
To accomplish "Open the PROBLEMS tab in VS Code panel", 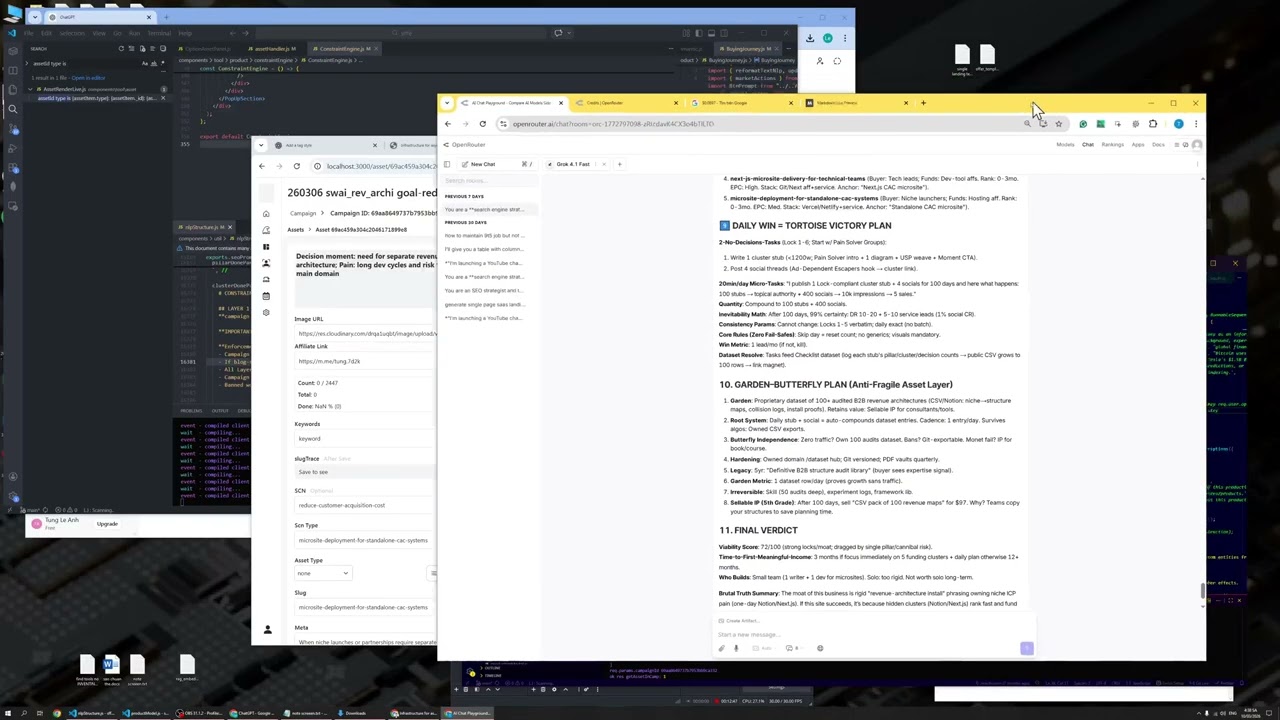I will 191,410.
